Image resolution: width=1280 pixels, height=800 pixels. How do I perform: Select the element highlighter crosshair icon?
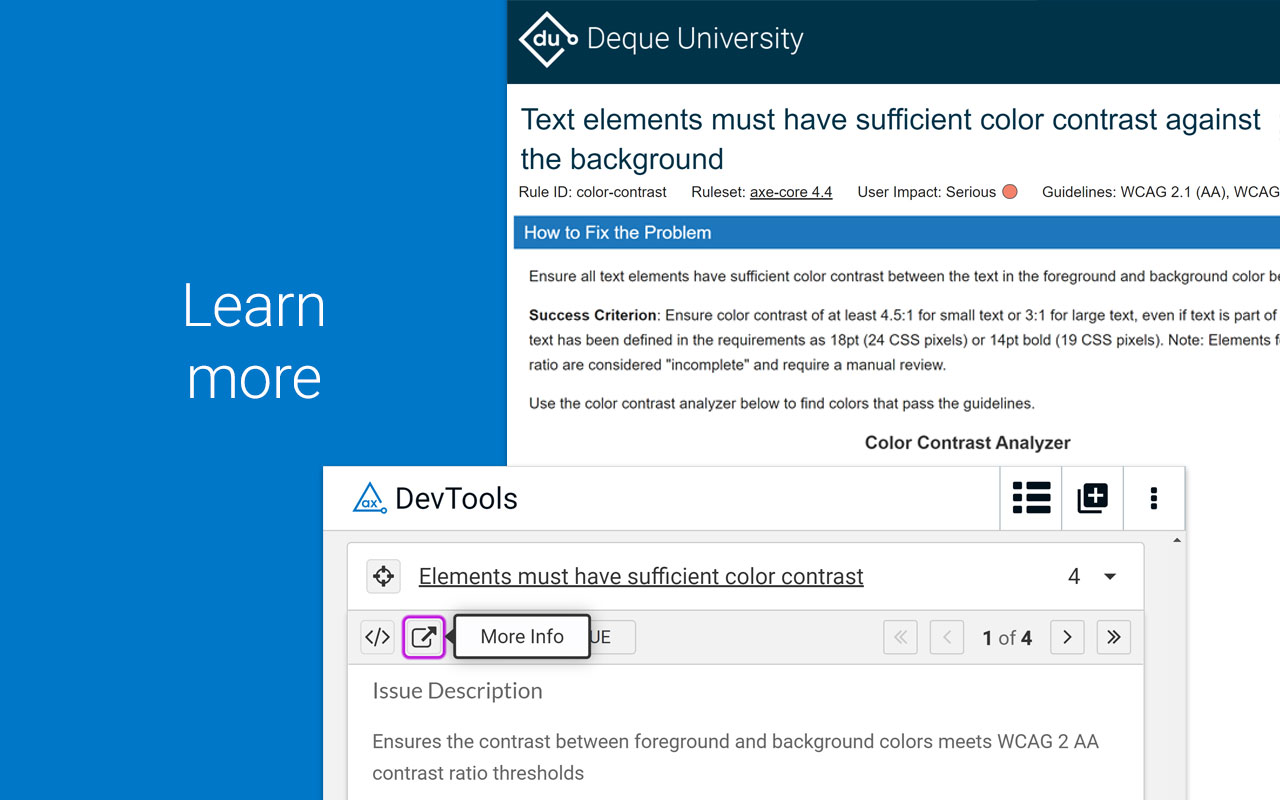point(383,576)
